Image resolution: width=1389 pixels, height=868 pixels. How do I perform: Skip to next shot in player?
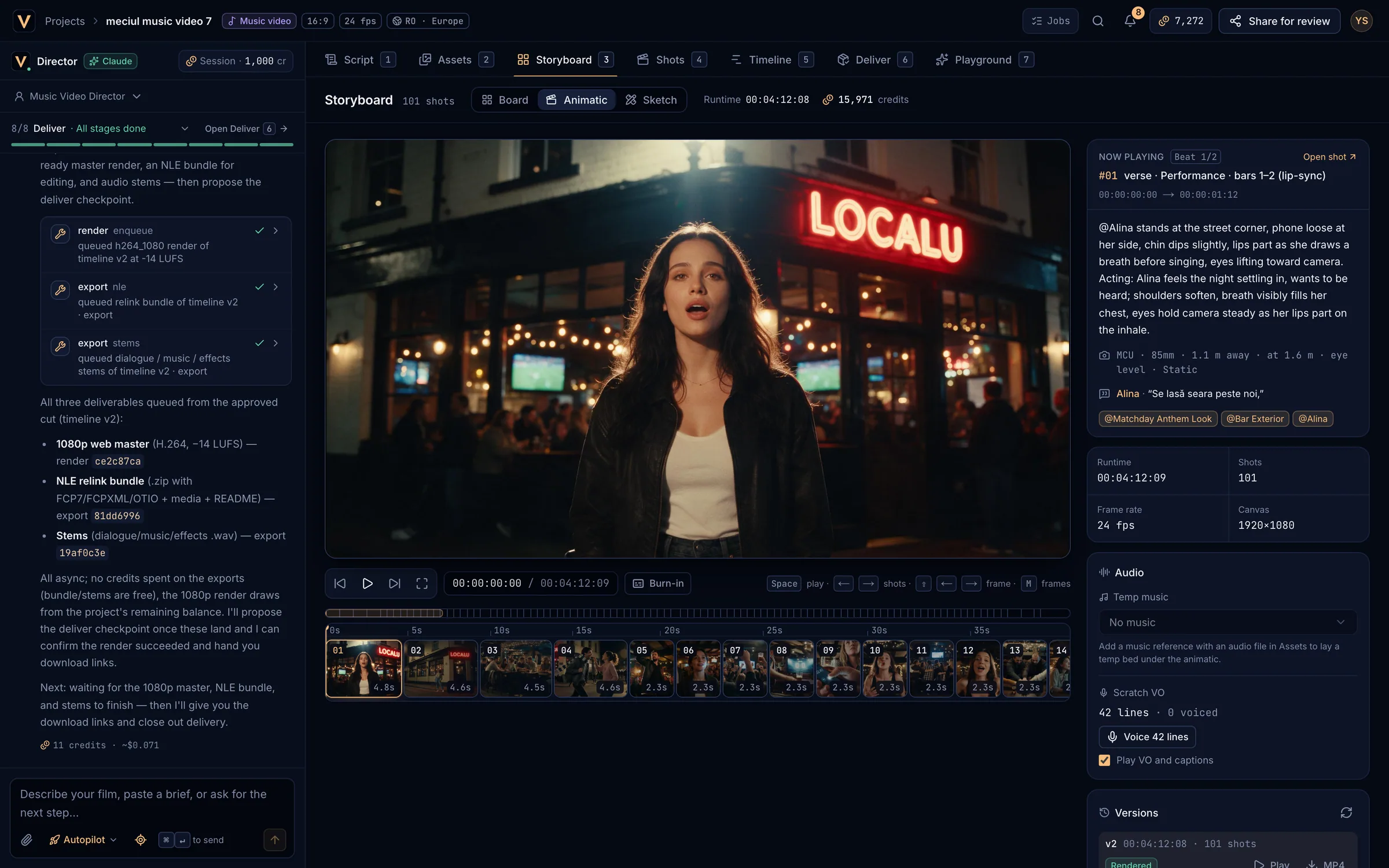coord(395,583)
